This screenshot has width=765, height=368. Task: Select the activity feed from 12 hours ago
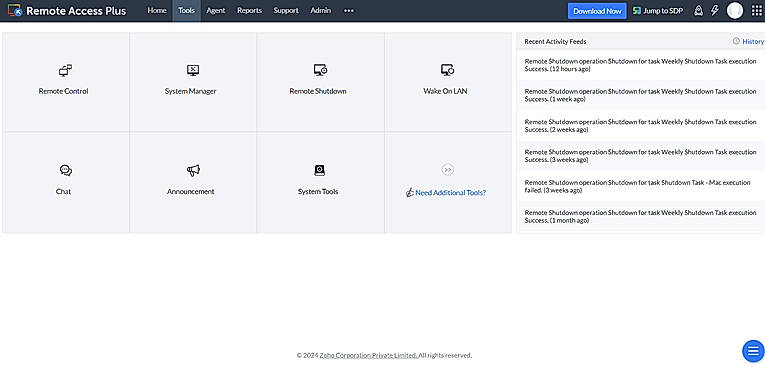641,65
